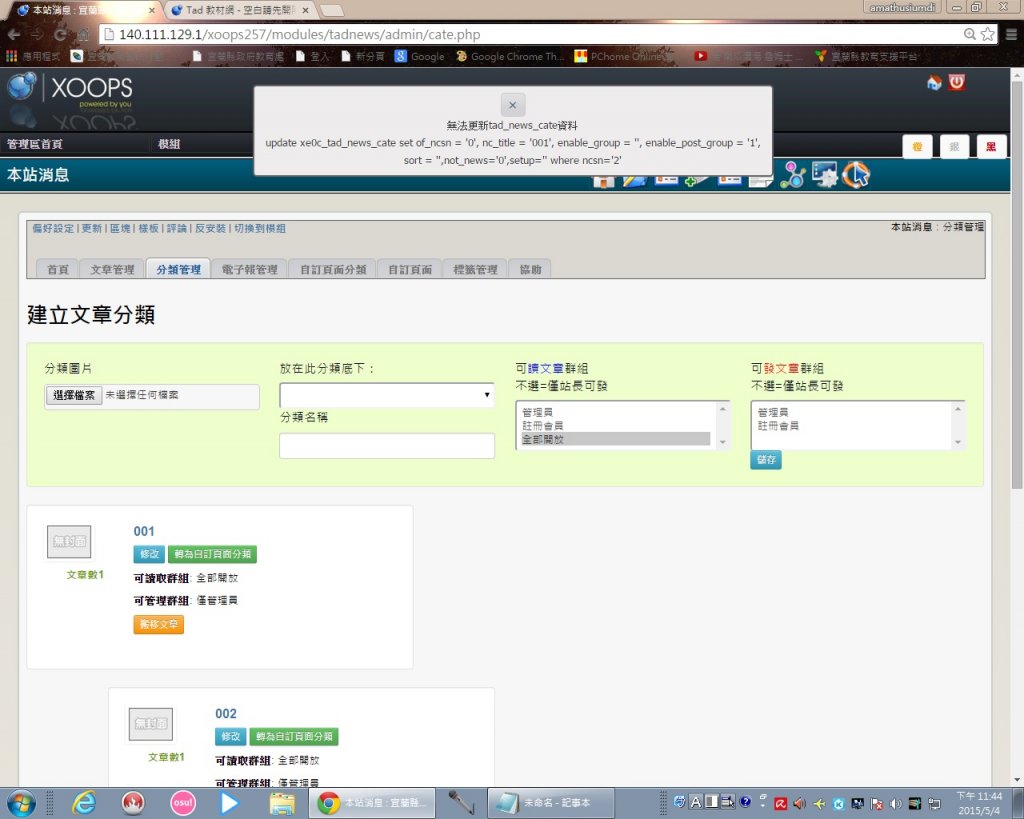The height and width of the screenshot is (819, 1024).
Task: Click the 儲存 save button
Action: coord(766,460)
